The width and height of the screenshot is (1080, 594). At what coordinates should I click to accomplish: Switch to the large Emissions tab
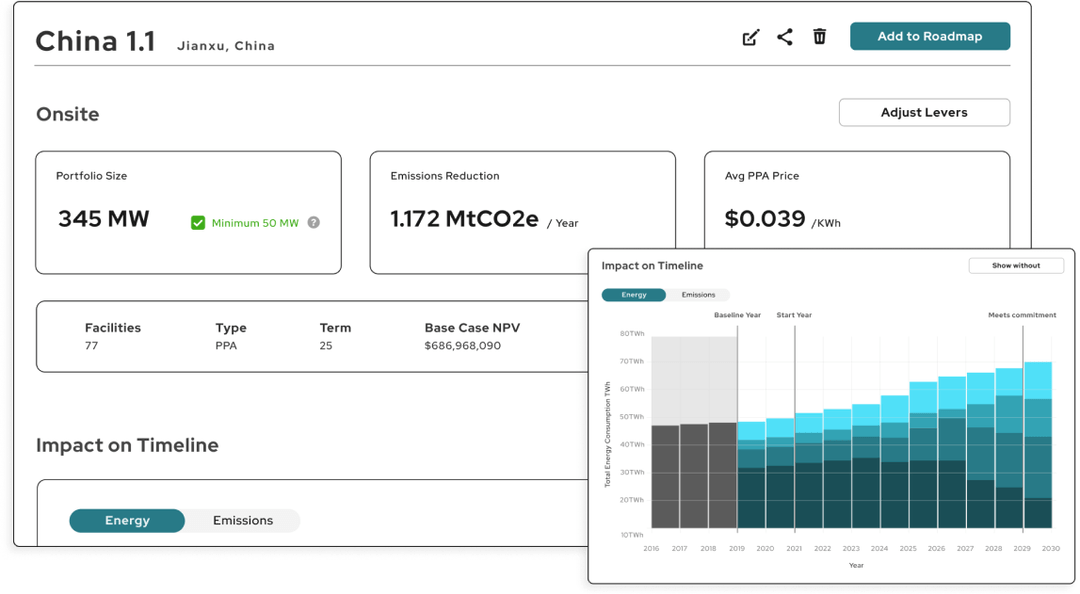pyautogui.click(x=242, y=520)
